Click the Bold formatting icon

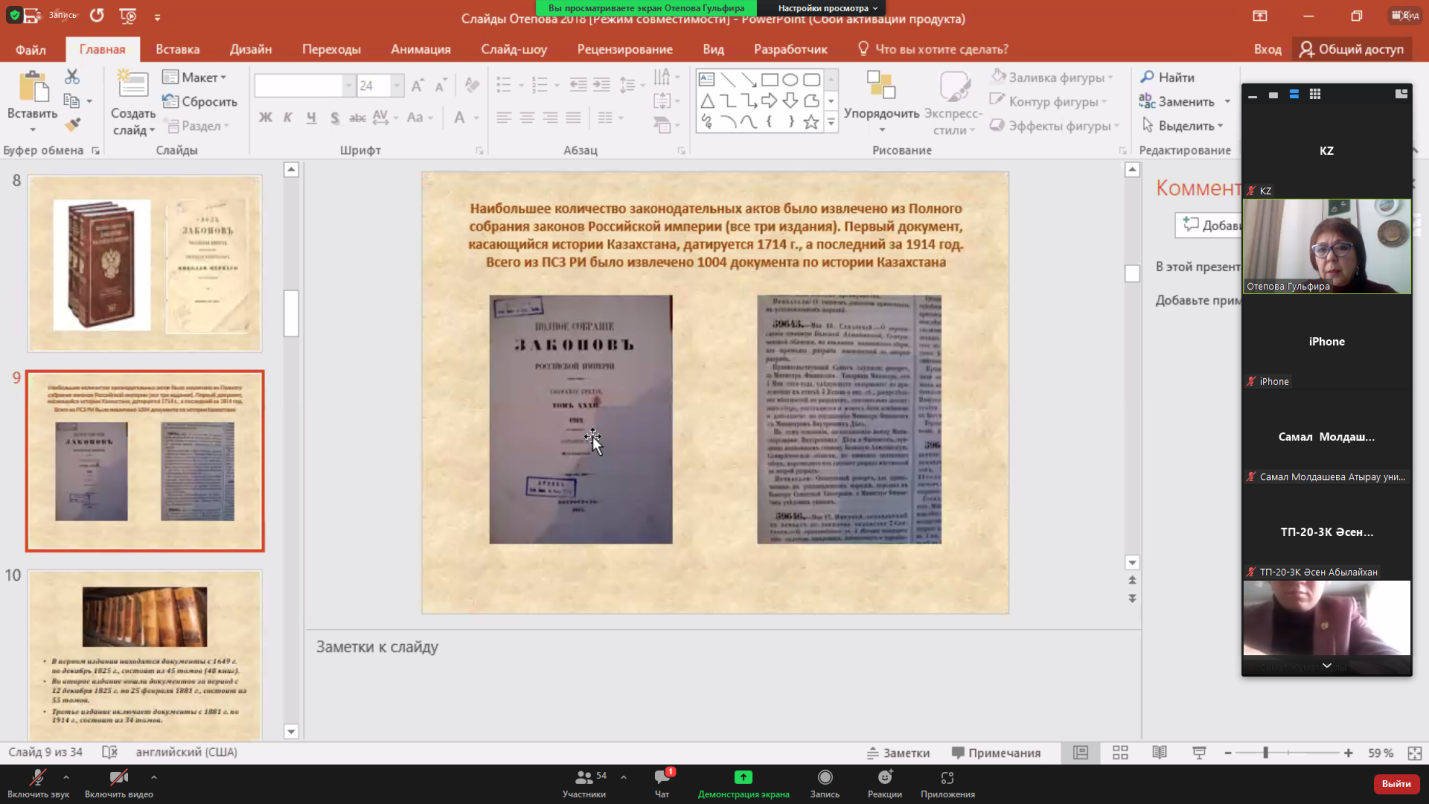[x=265, y=118]
